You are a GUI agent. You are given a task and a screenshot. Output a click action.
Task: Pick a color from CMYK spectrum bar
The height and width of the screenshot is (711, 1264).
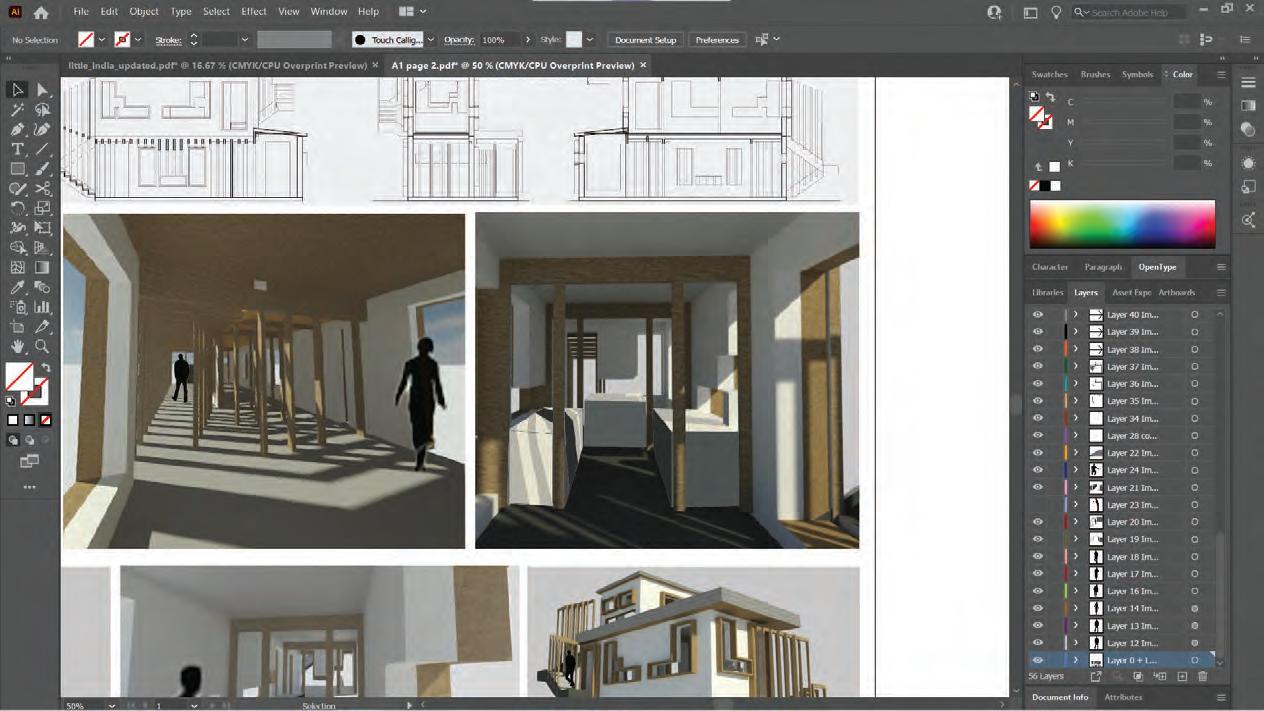coord(1122,224)
